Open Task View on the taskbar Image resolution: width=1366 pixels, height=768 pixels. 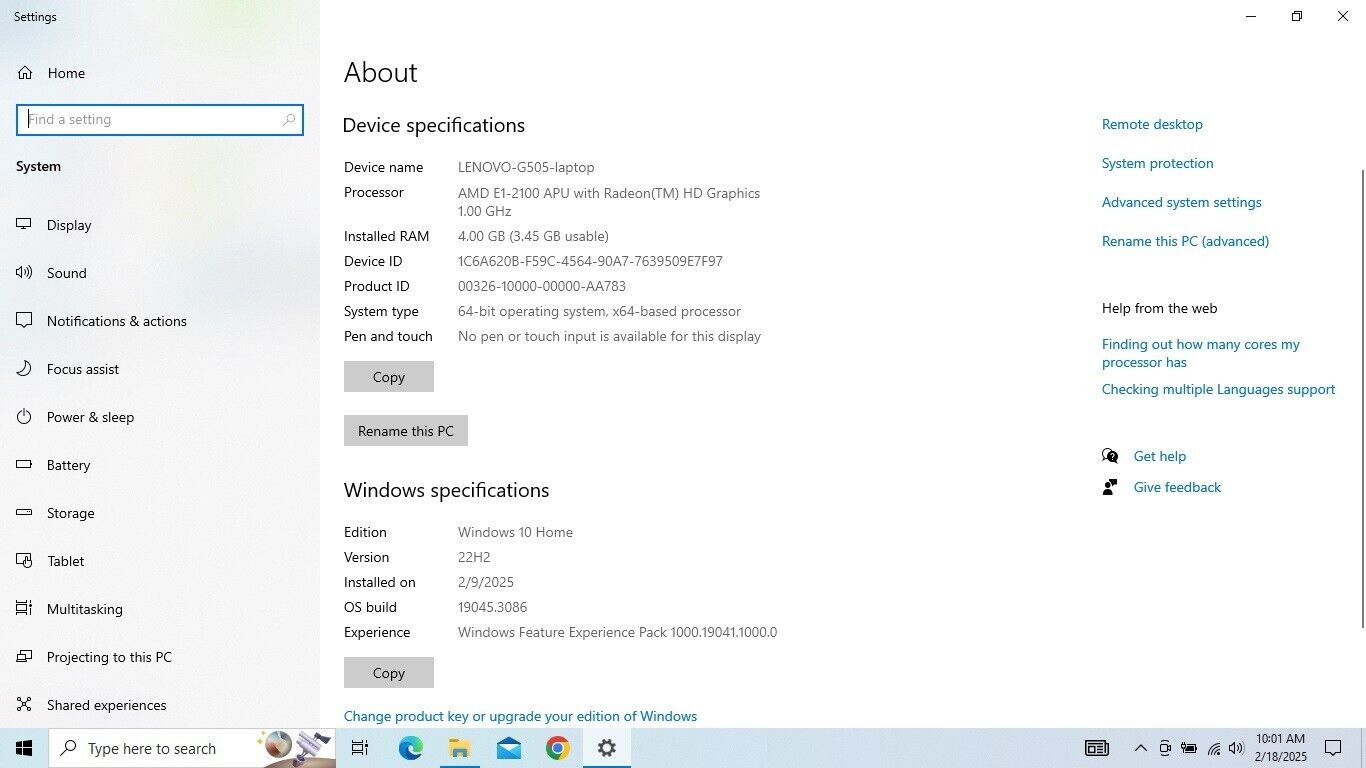pos(360,748)
